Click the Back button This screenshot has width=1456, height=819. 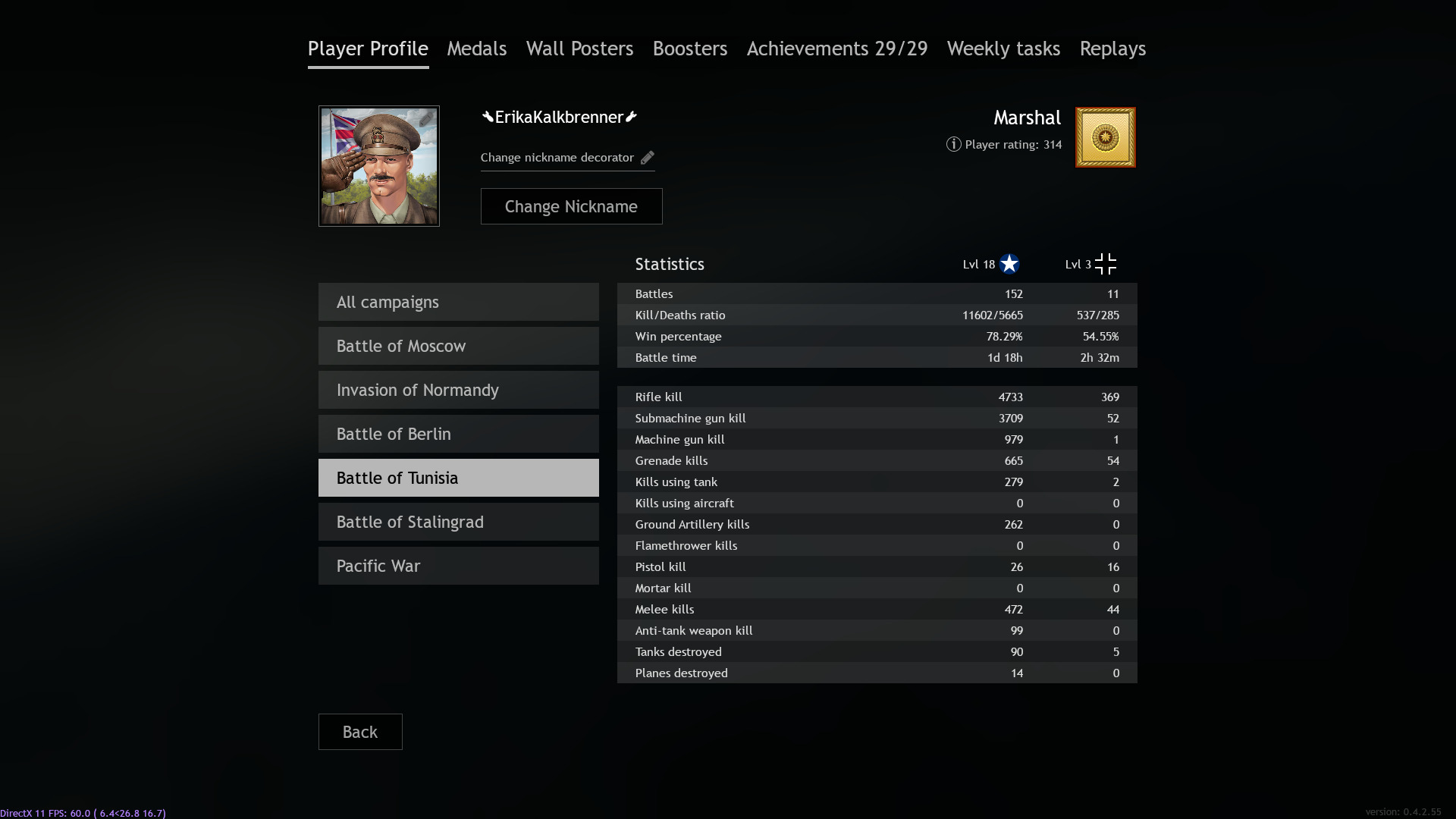(360, 732)
